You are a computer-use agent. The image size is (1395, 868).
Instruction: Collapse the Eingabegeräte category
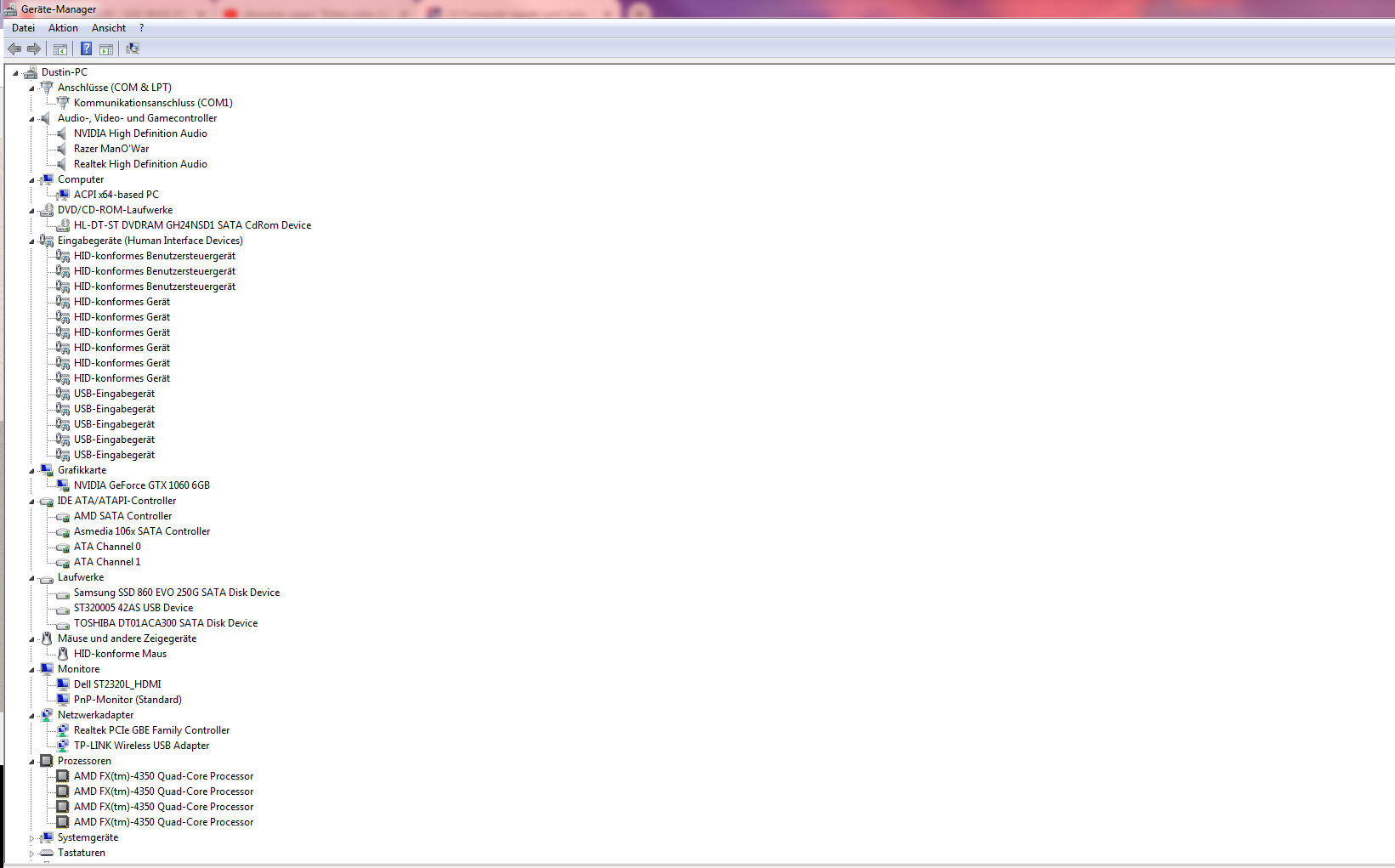[31, 241]
